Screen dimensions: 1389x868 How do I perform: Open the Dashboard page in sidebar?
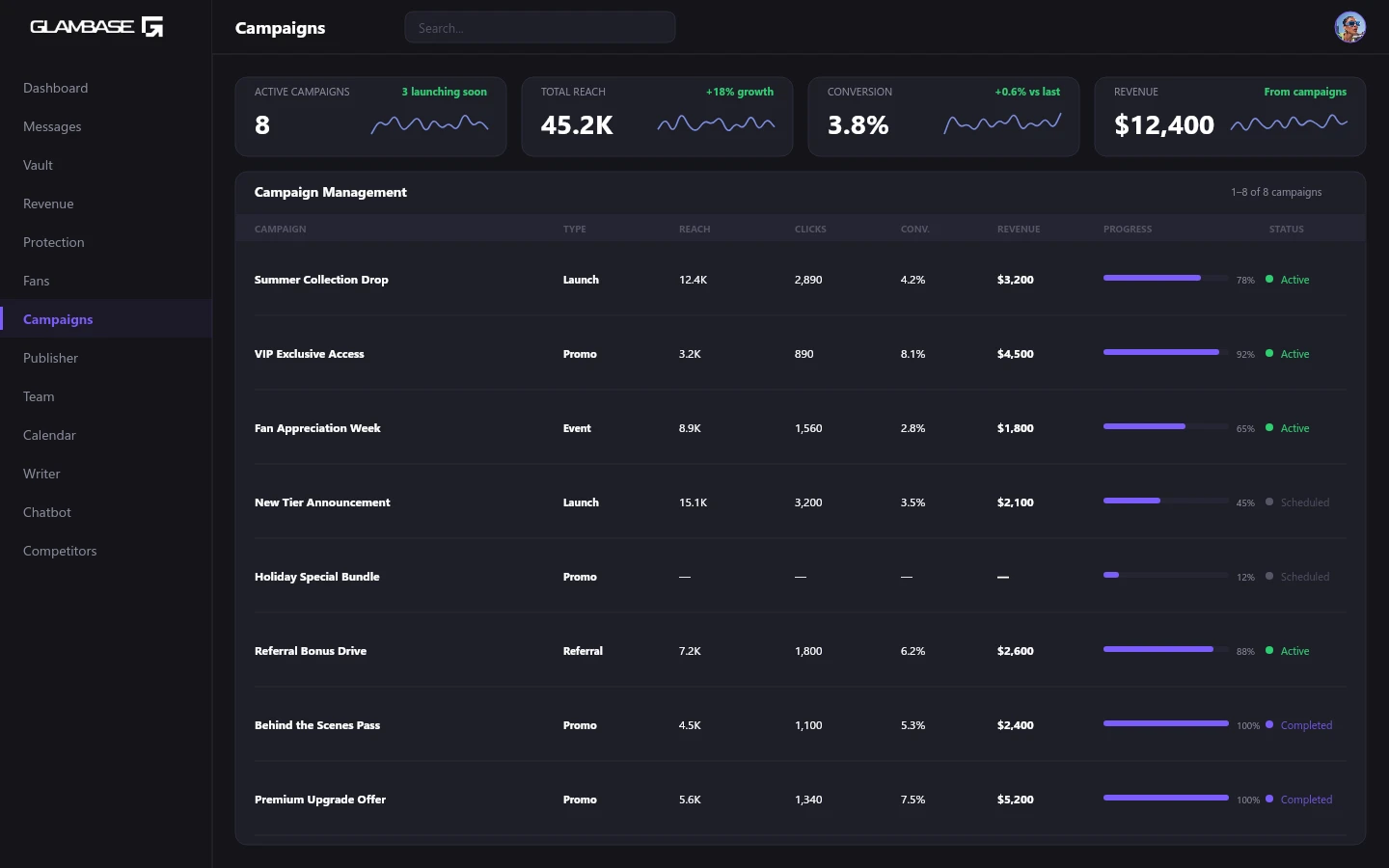tap(56, 88)
